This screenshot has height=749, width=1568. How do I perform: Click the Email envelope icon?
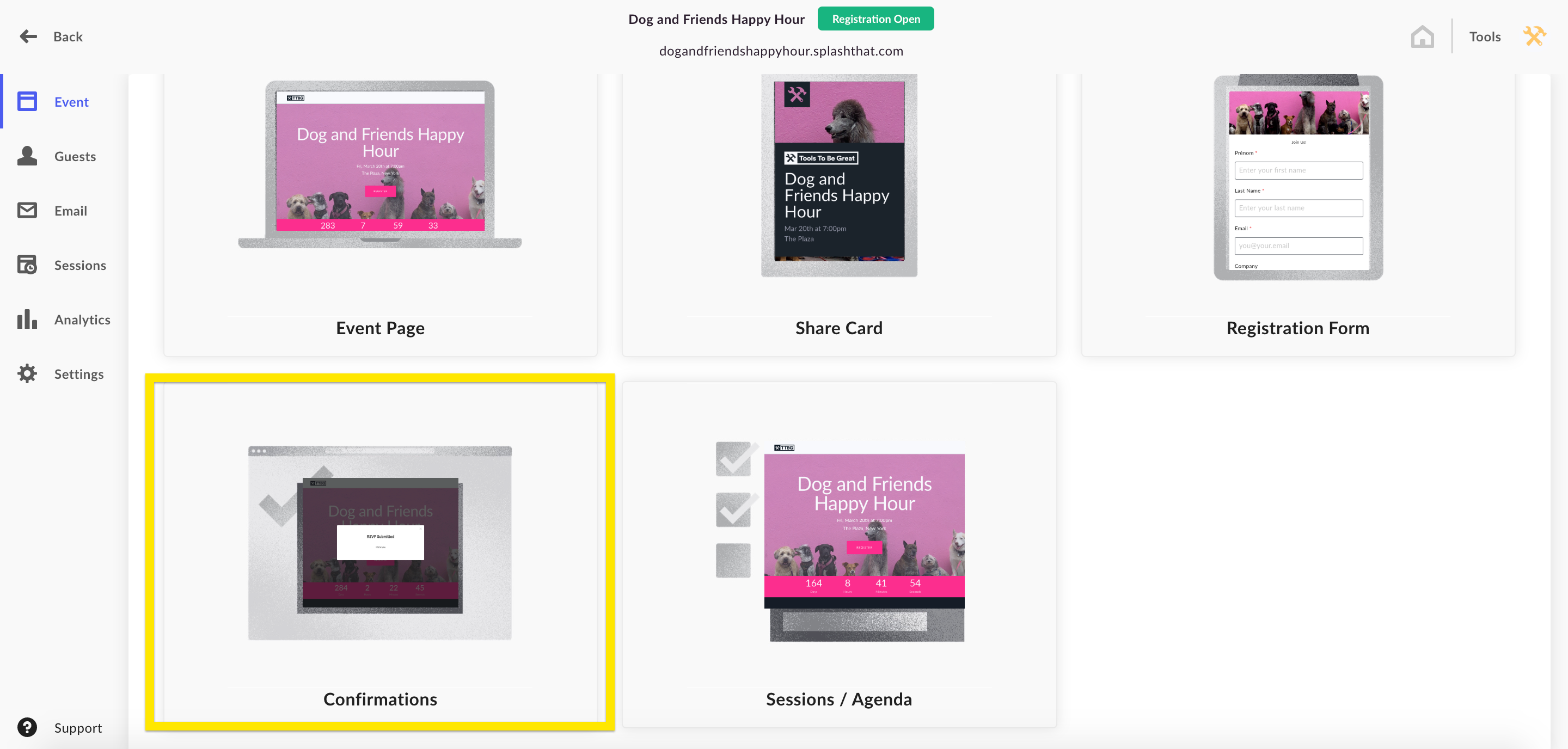coord(27,211)
